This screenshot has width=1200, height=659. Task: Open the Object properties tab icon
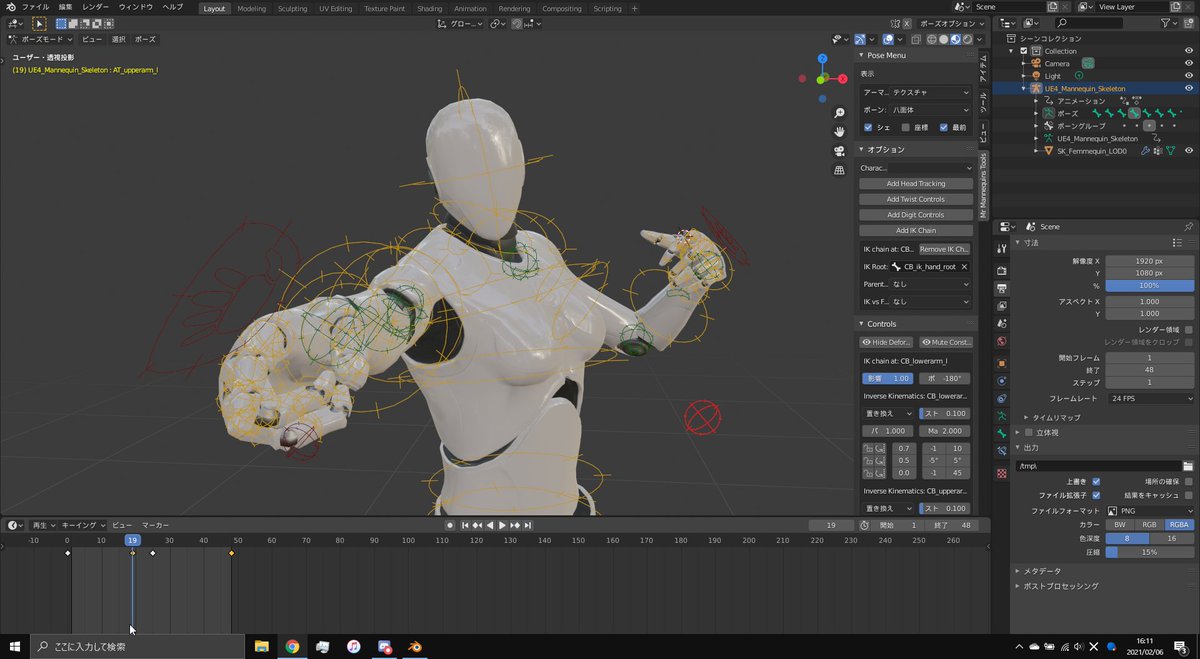point(1002,363)
